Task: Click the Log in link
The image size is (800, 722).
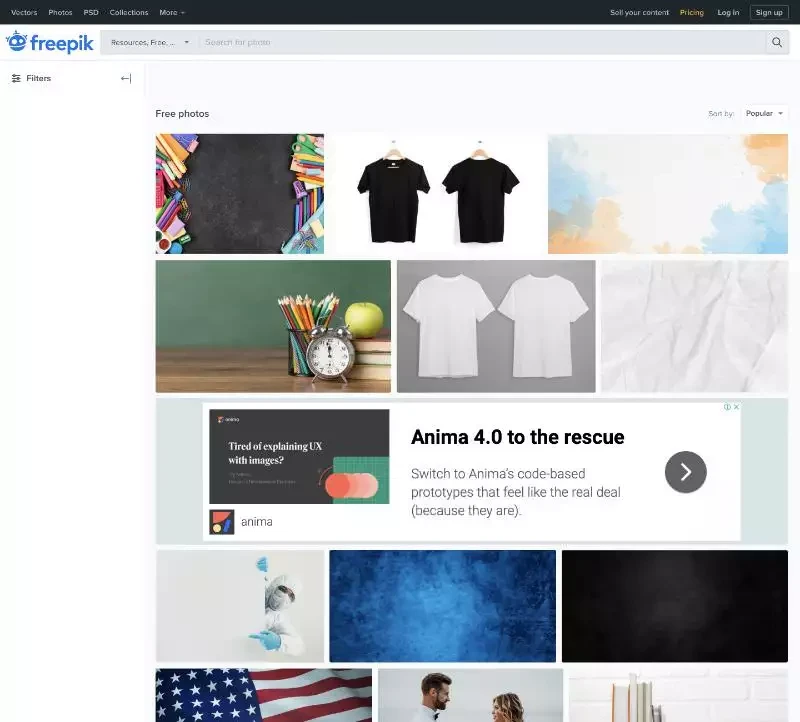Action: coord(728,12)
